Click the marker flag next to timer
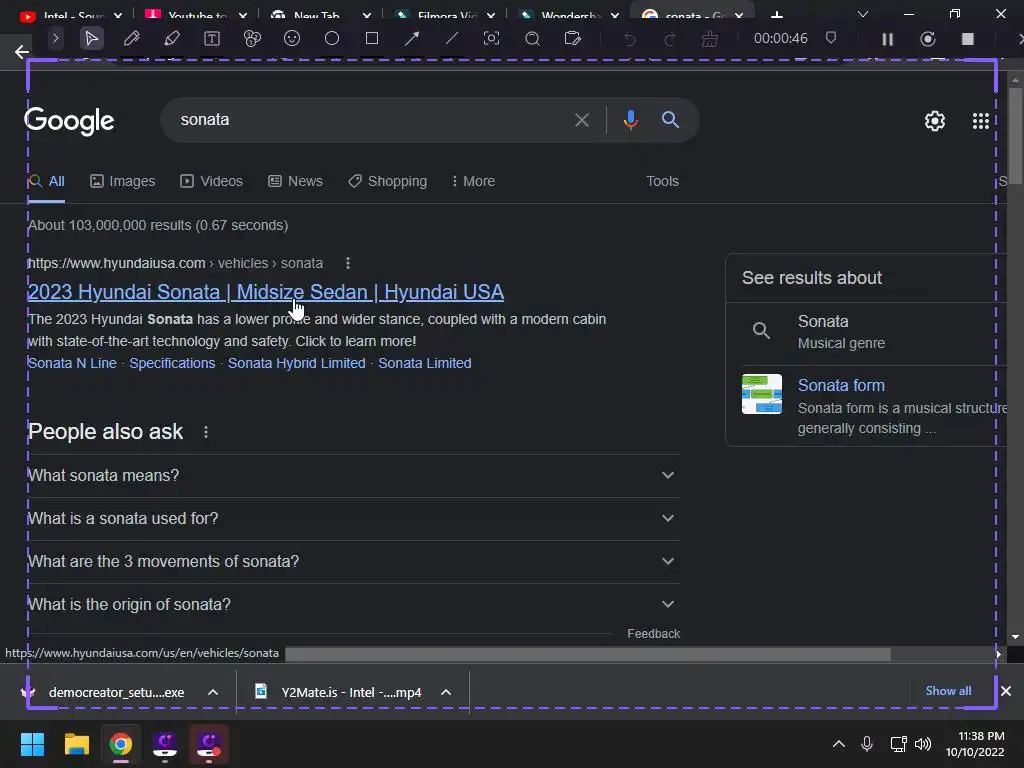Viewport: 1024px width, 768px height. (x=831, y=38)
